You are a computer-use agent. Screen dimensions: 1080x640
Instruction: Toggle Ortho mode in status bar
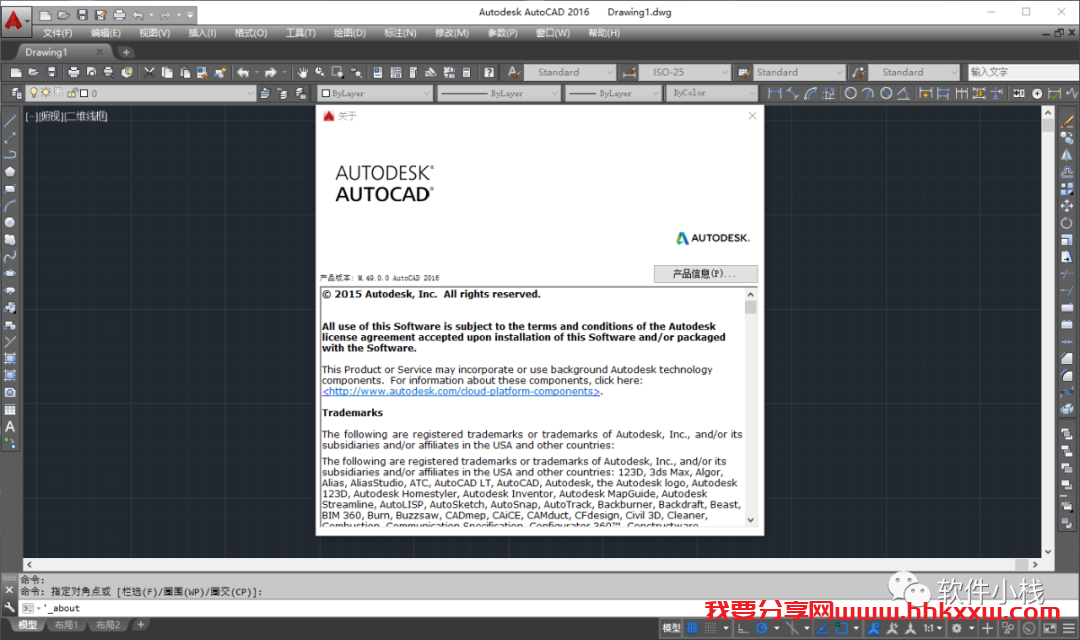[742, 628]
